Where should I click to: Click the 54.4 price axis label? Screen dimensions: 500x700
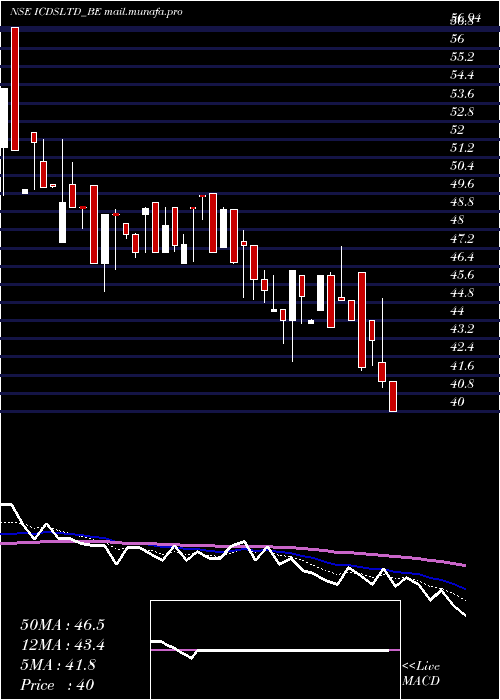tap(462, 75)
